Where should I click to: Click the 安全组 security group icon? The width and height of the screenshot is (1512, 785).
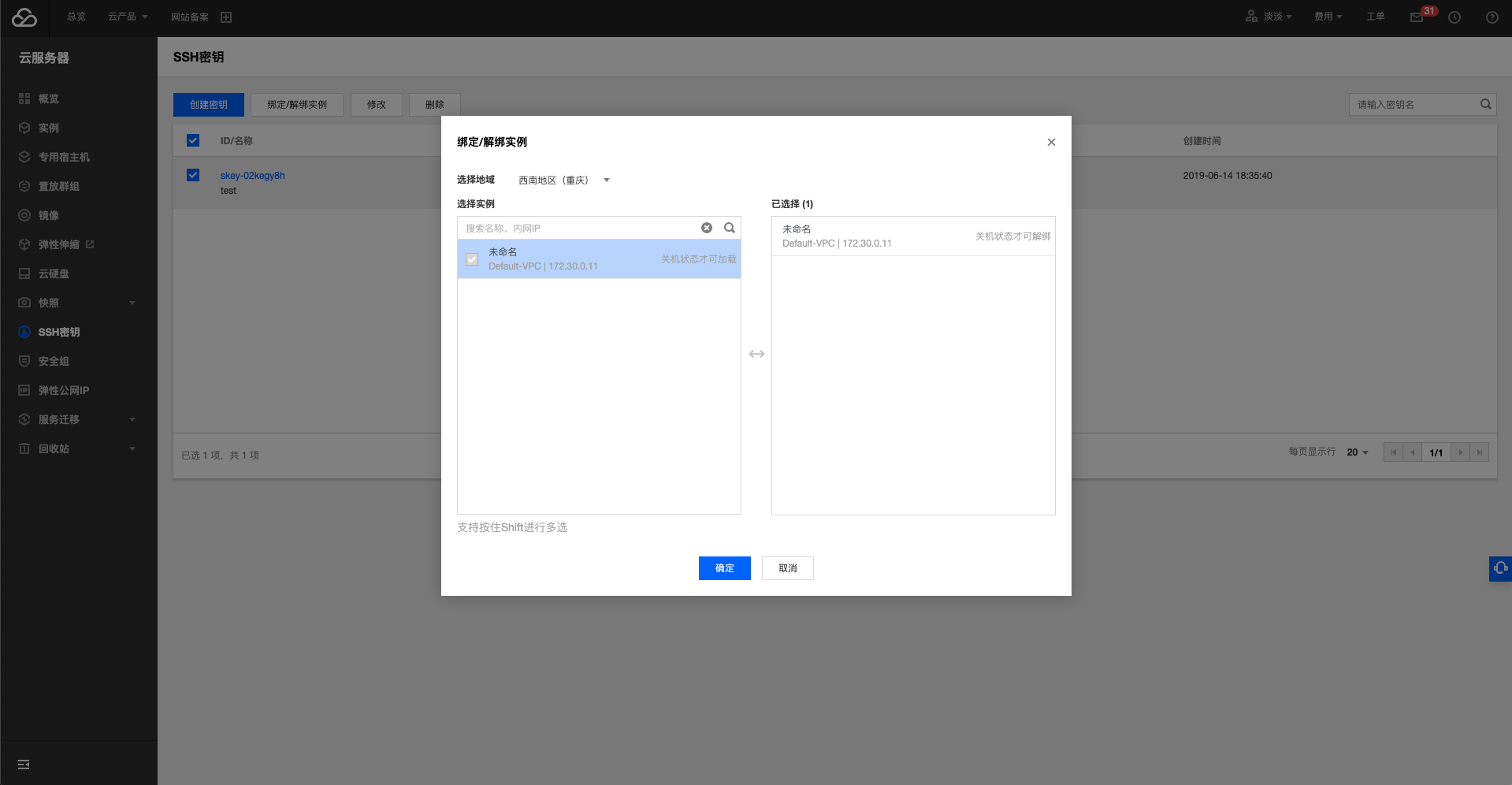(x=24, y=361)
